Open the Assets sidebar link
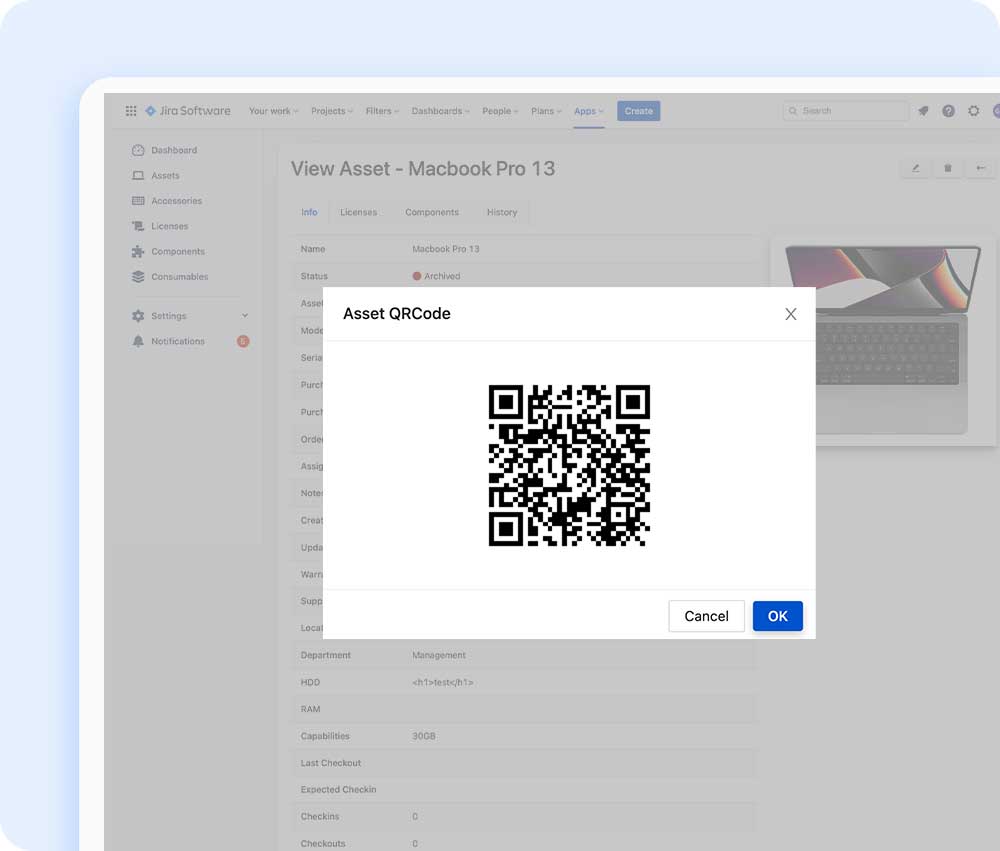This screenshot has width=1000, height=851. pyautogui.click(x=165, y=175)
